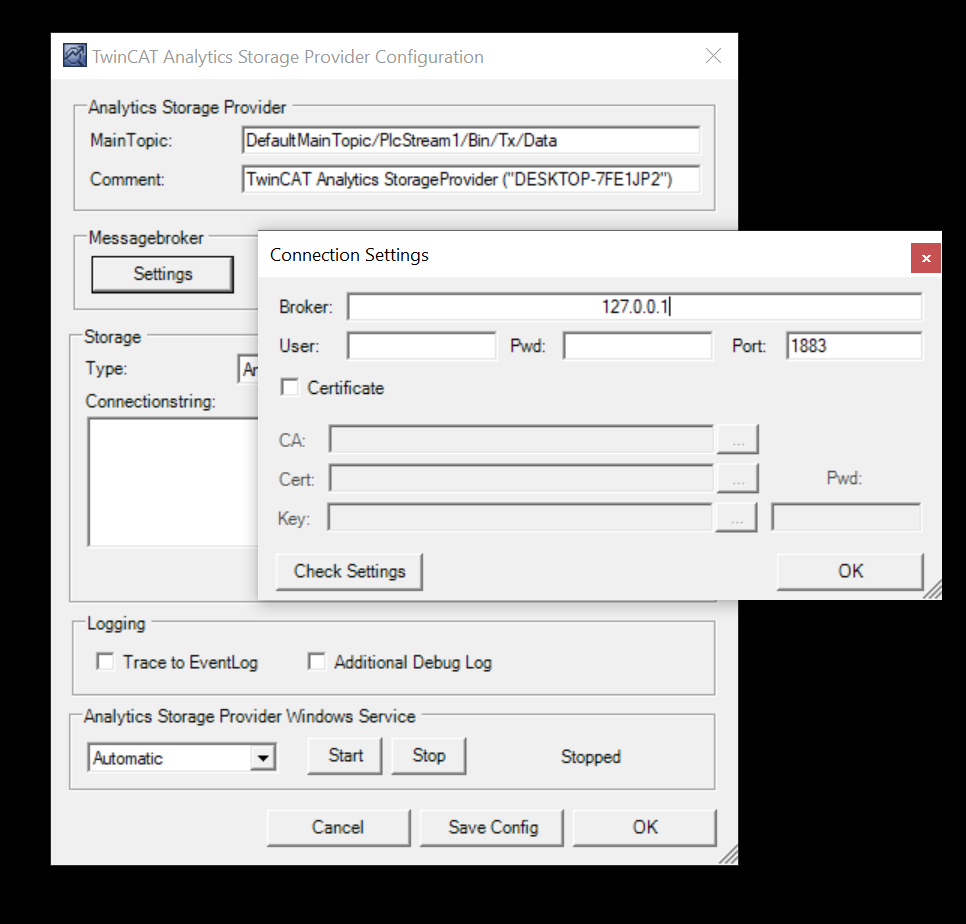966x924 pixels.
Task: Click the Port field showing 1883
Action: [854, 346]
